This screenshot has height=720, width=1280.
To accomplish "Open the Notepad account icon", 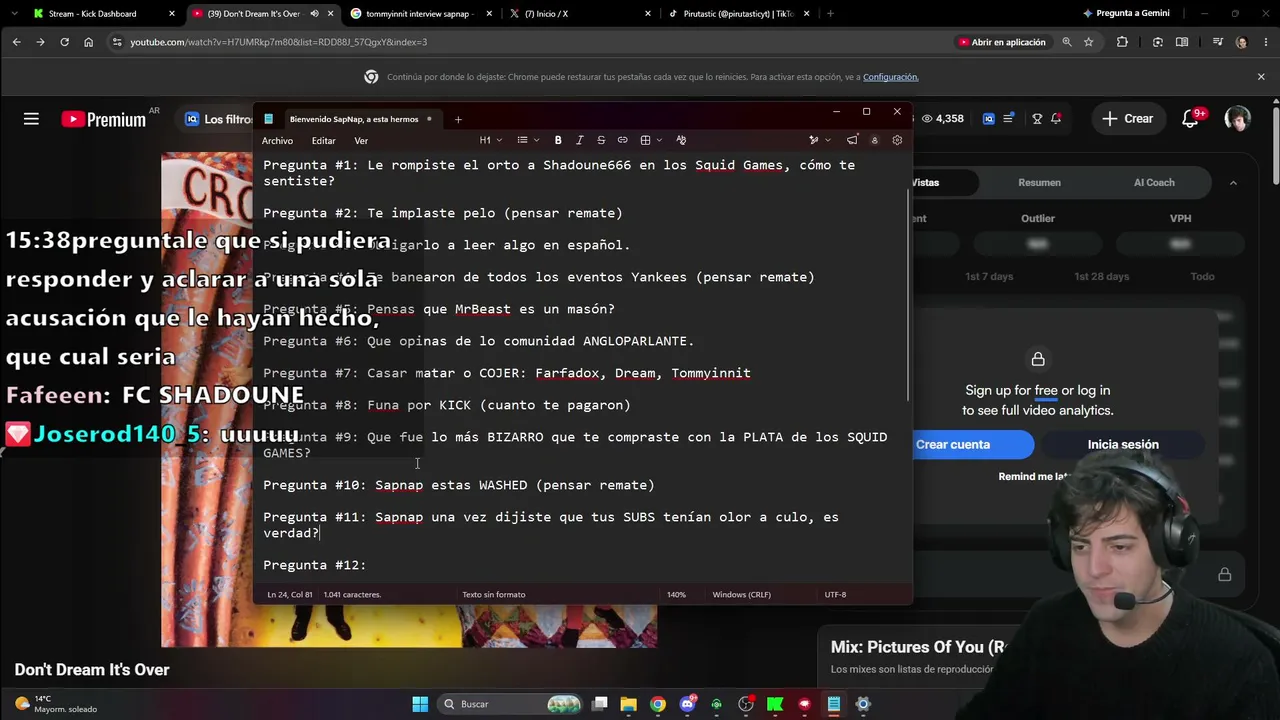I will pyautogui.click(x=874, y=140).
